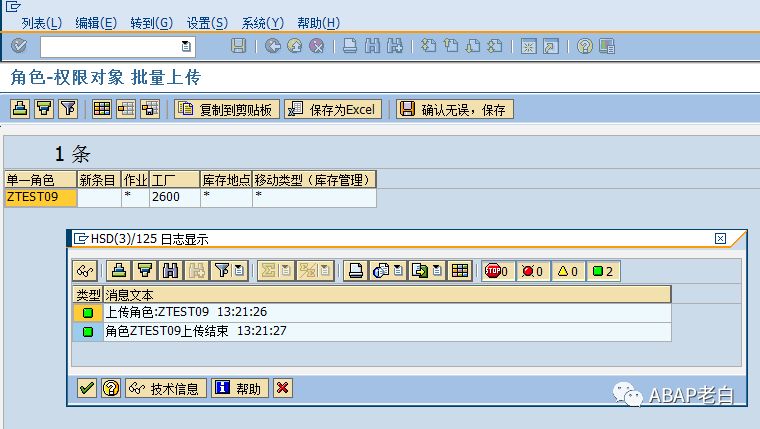Click the Views icon in the log dialog toolbar

pyautogui.click(x=381, y=270)
